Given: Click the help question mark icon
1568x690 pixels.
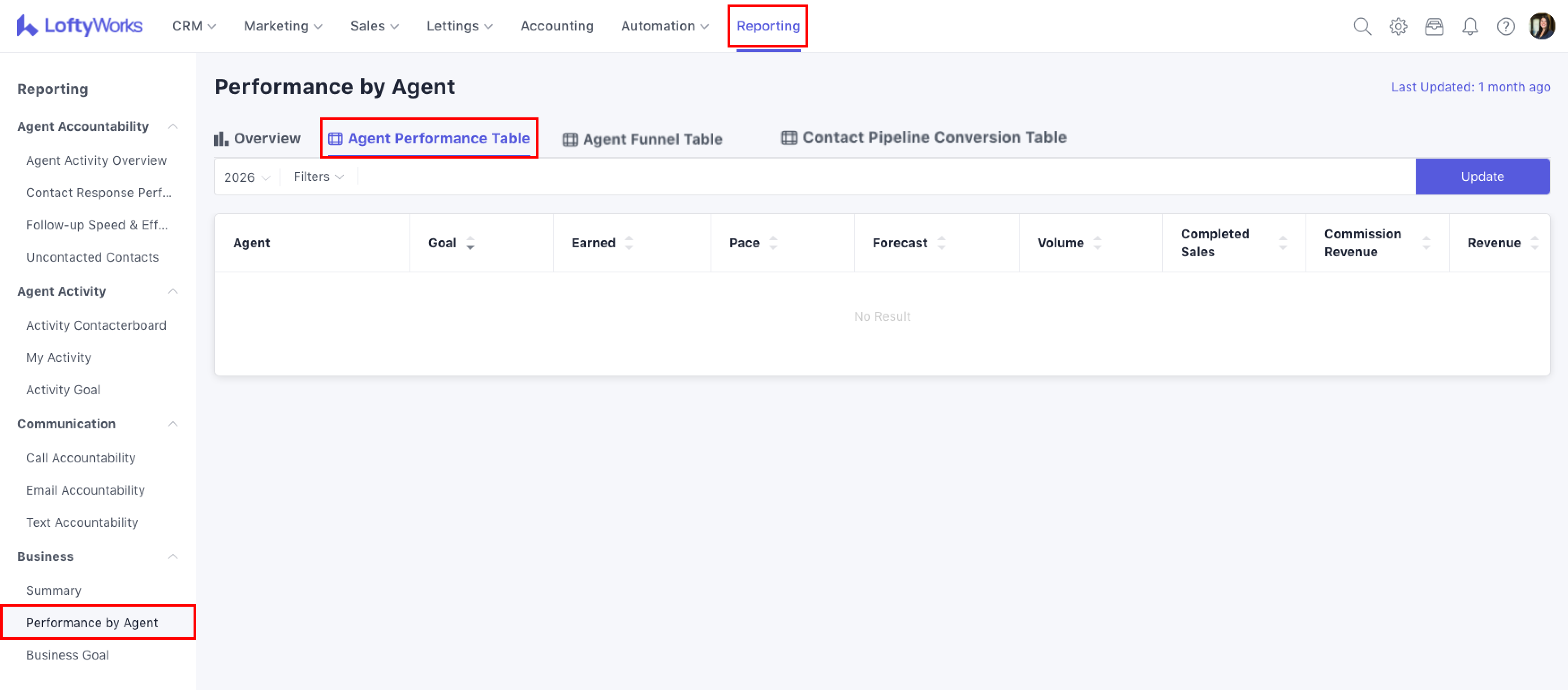Looking at the screenshot, I should (x=1505, y=26).
